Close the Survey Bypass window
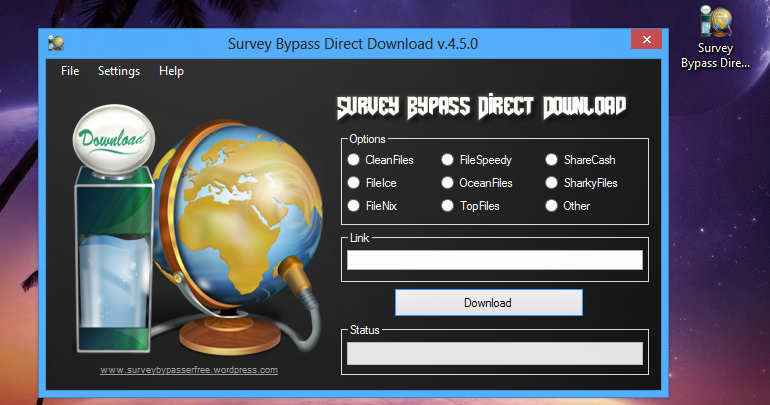This screenshot has height=405, width=770. tap(647, 39)
